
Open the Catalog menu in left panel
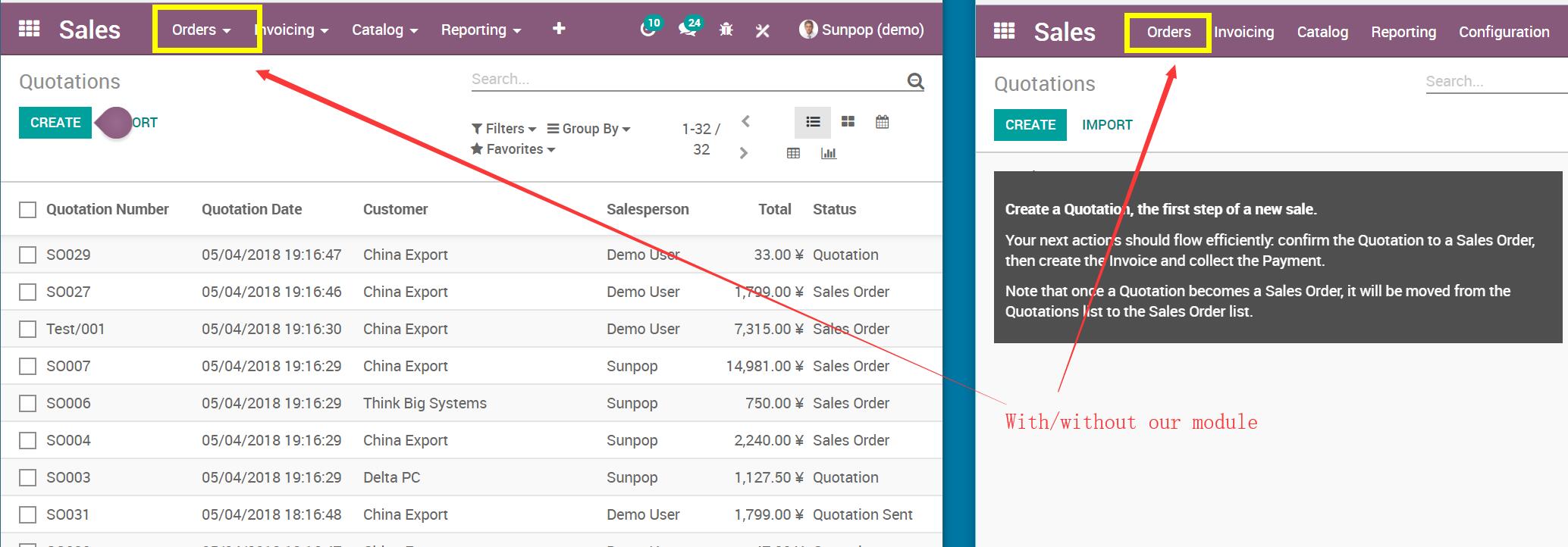384,30
